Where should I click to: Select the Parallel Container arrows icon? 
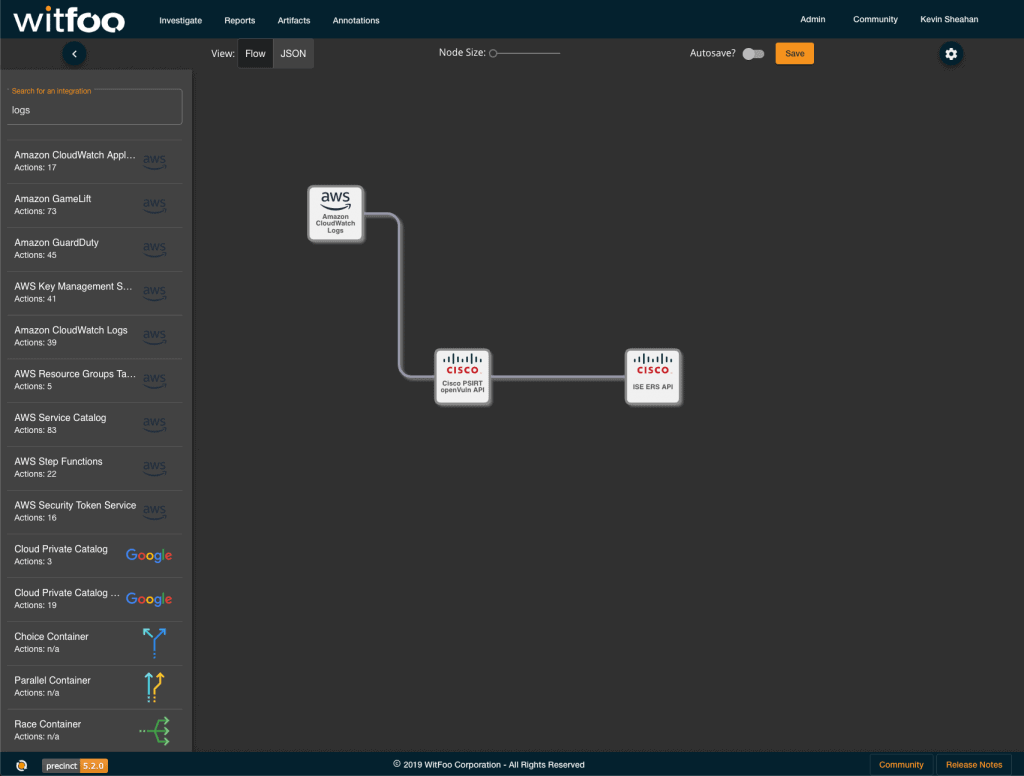(154, 687)
